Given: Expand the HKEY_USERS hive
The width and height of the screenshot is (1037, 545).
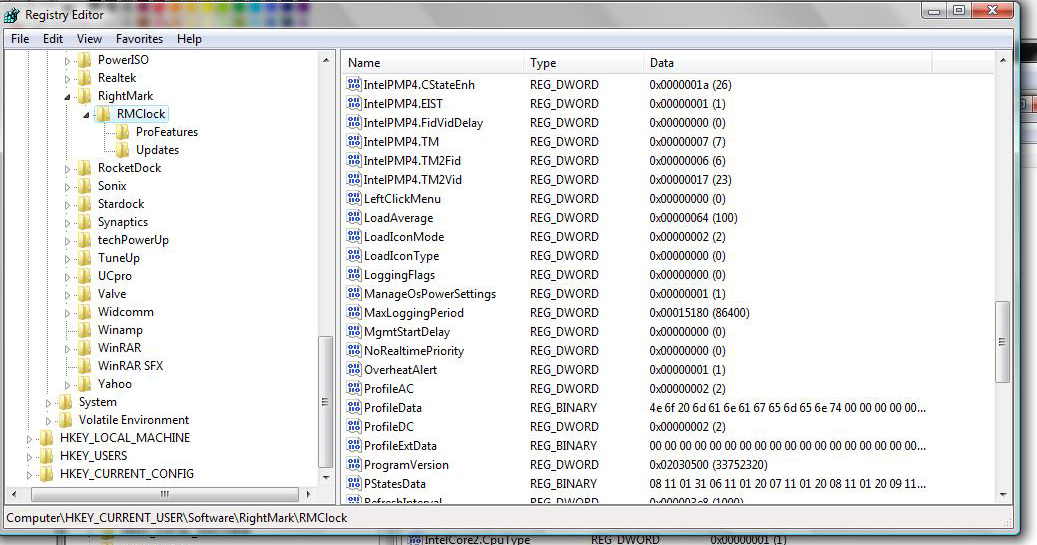Looking at the screenshot, I should (x=28, y=456).
